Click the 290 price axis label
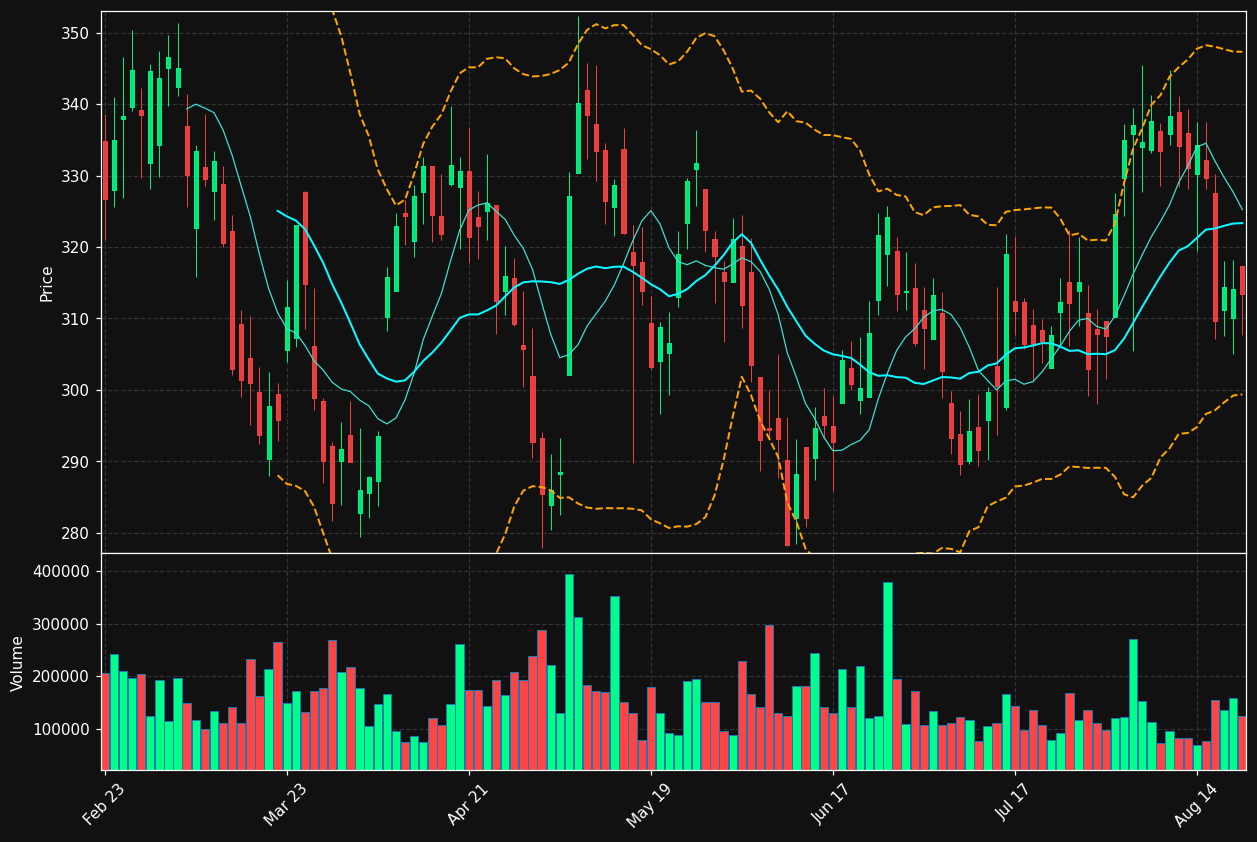1257x842 pixels. (76, 462)
